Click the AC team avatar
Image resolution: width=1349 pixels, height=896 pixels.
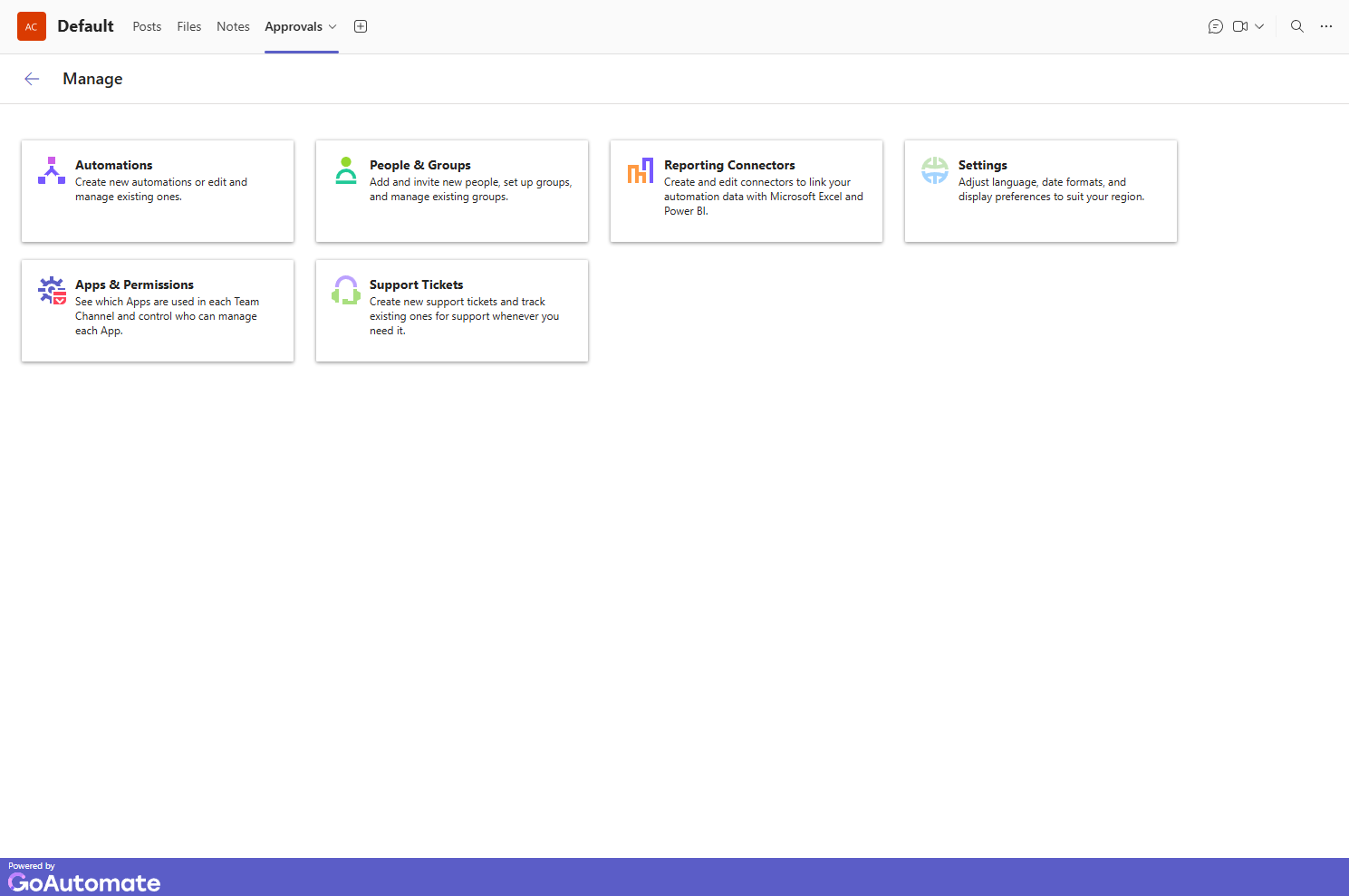32,26
